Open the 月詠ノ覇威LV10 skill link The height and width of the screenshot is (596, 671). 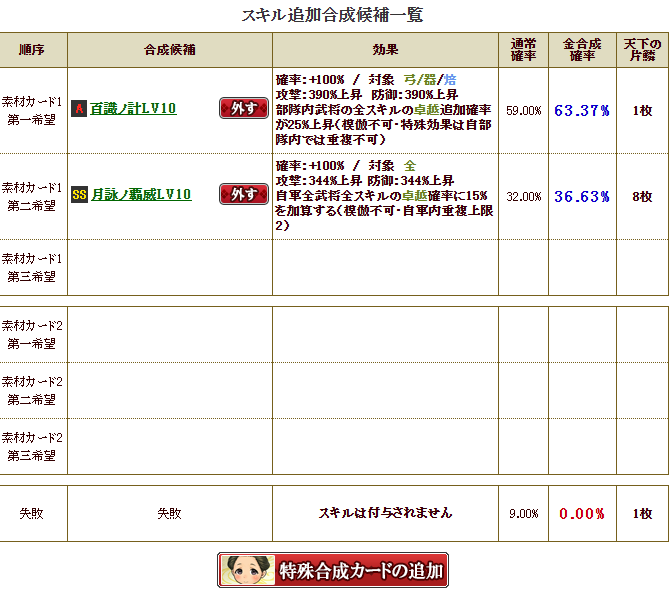pos(141,195)
